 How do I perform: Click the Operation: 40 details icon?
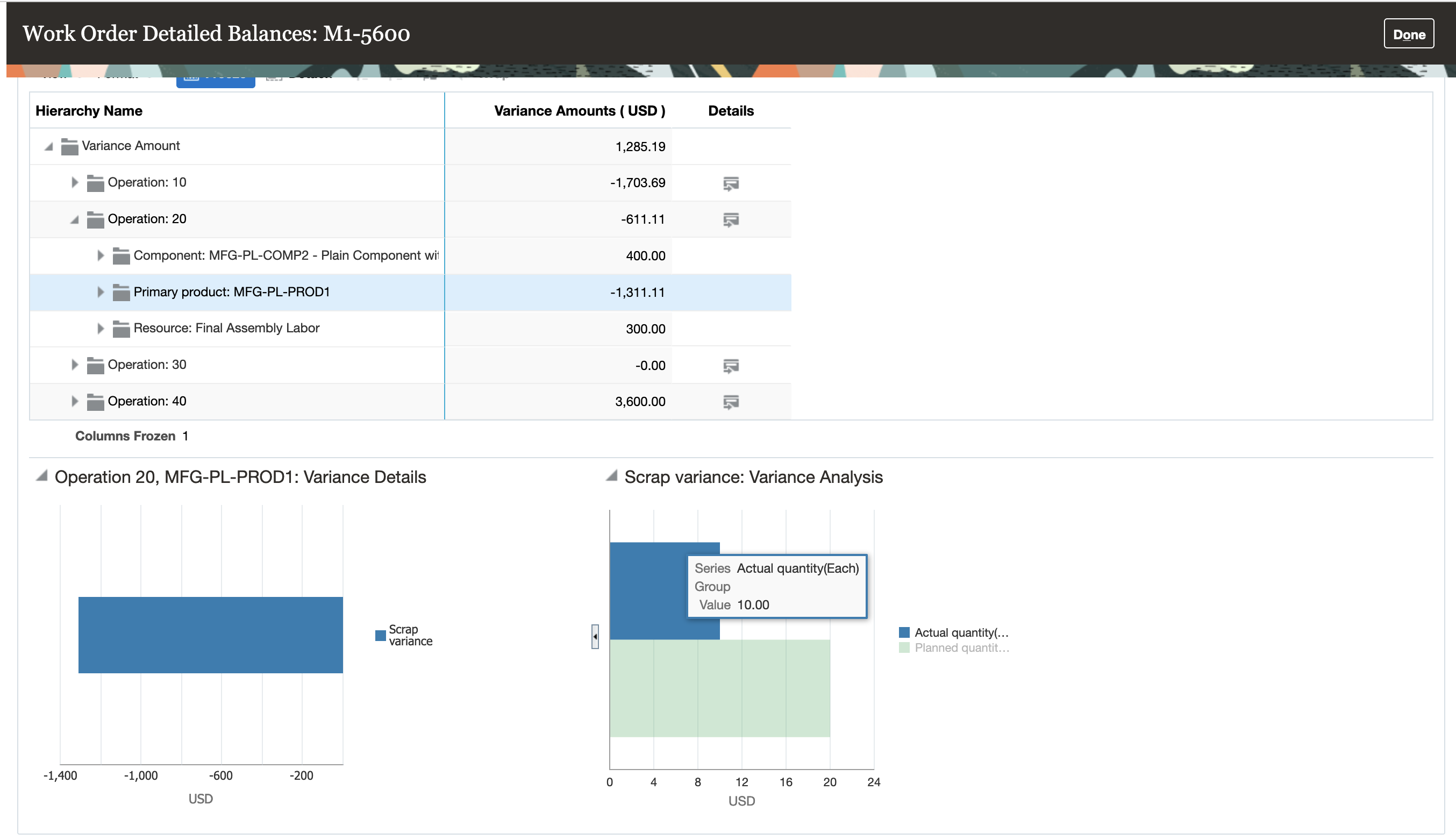[731, 402]
